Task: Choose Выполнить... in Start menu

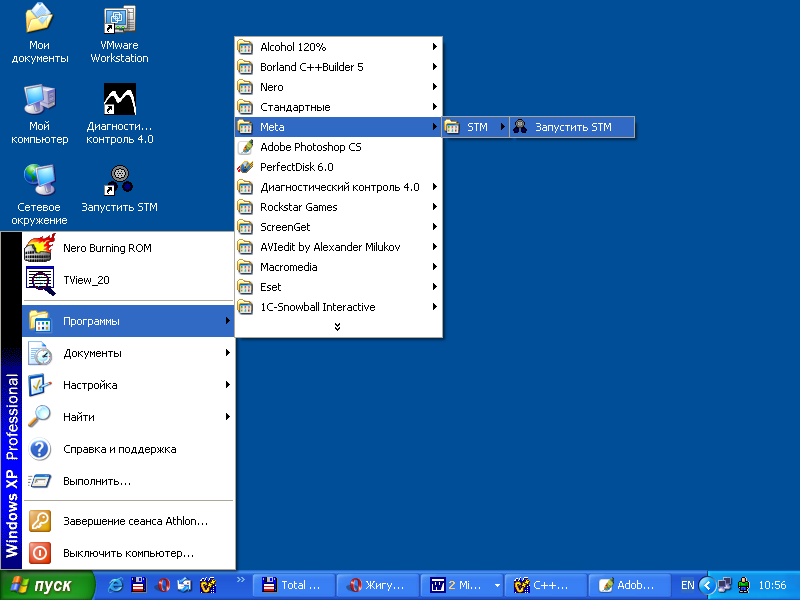Action: pos(129,481)
